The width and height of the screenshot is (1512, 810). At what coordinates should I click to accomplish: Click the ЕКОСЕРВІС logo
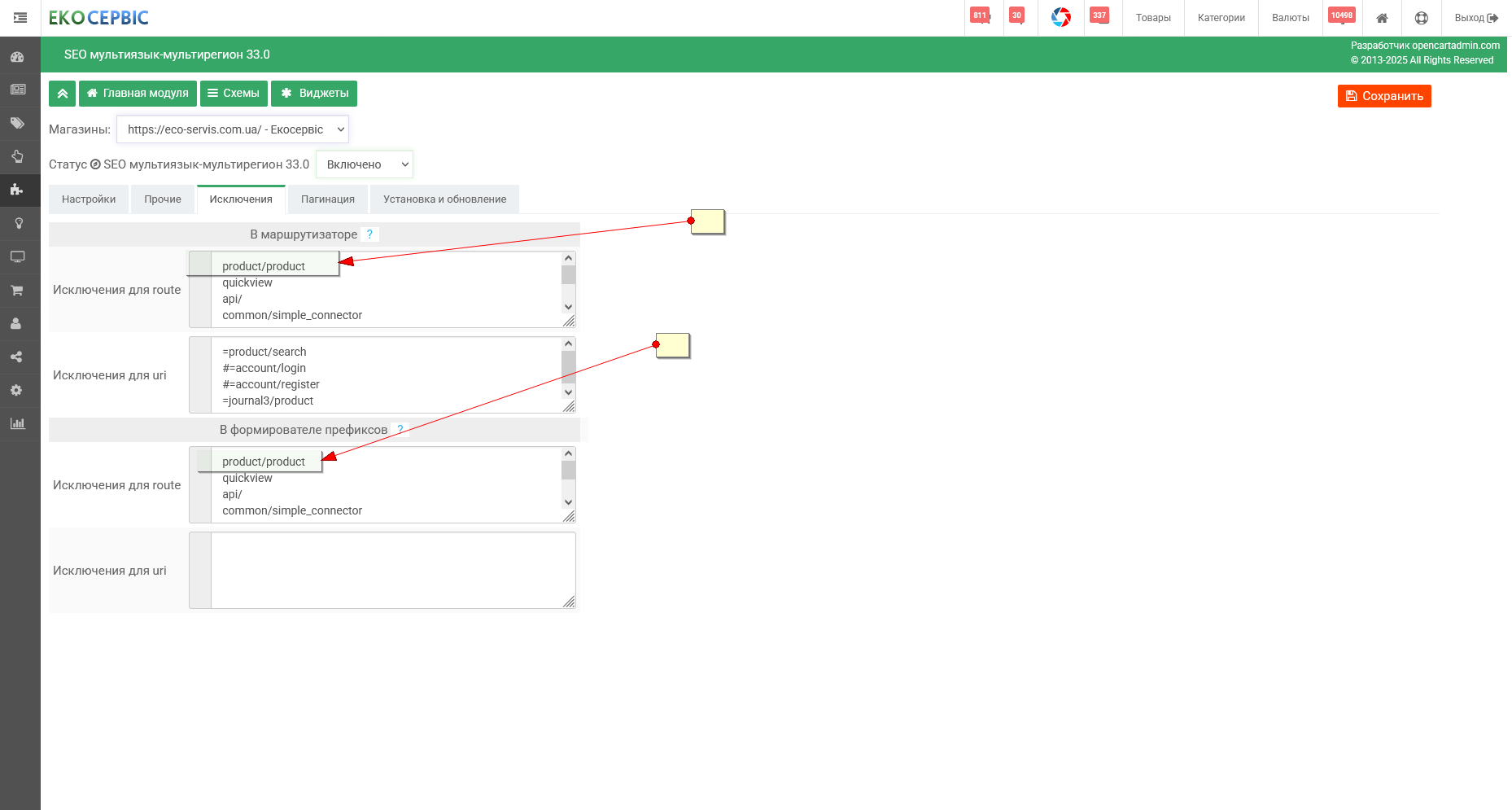(98, 18)
